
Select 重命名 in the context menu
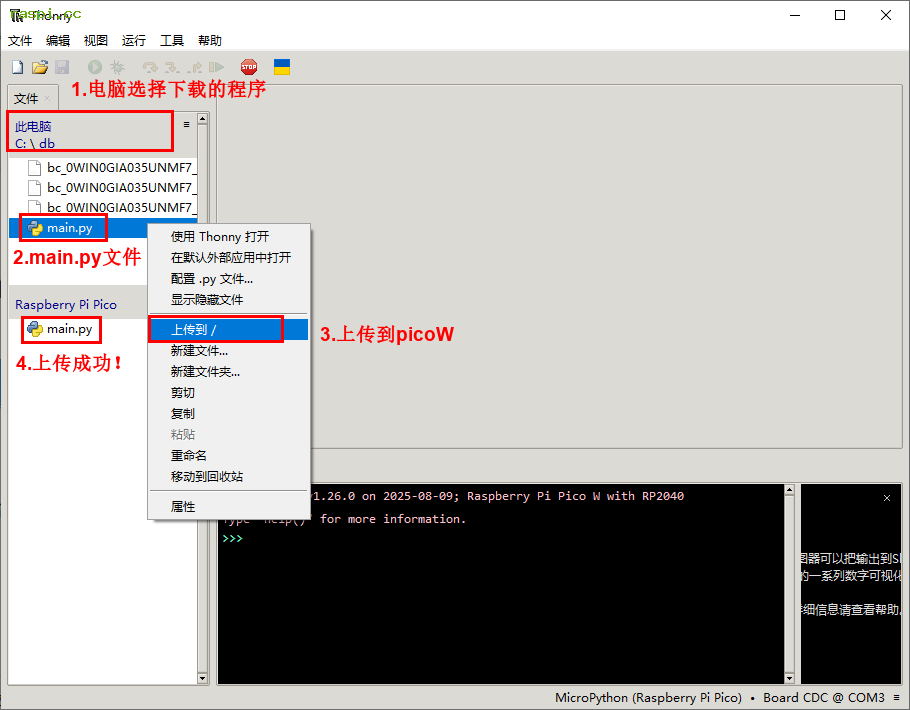[x=189, y=455]
